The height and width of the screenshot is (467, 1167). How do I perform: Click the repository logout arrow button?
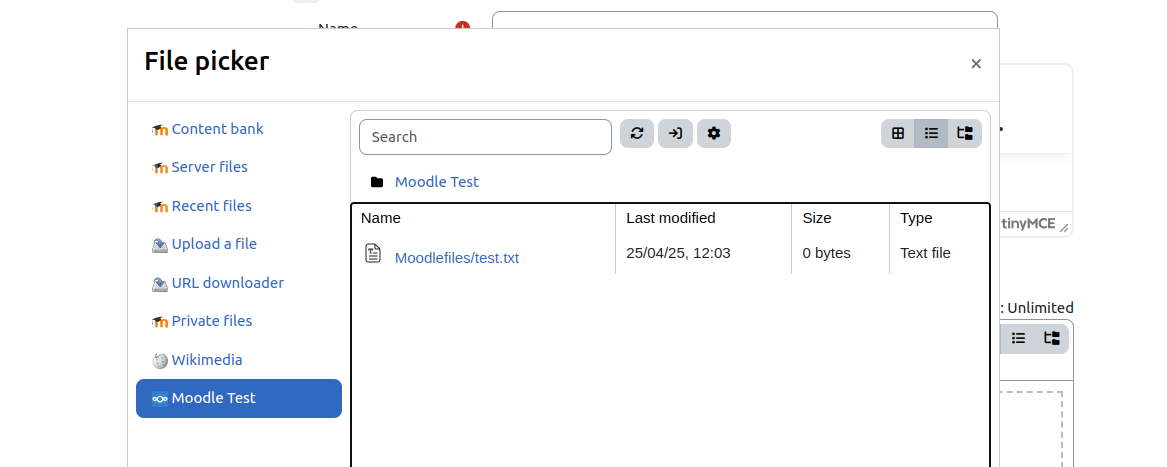675,133
